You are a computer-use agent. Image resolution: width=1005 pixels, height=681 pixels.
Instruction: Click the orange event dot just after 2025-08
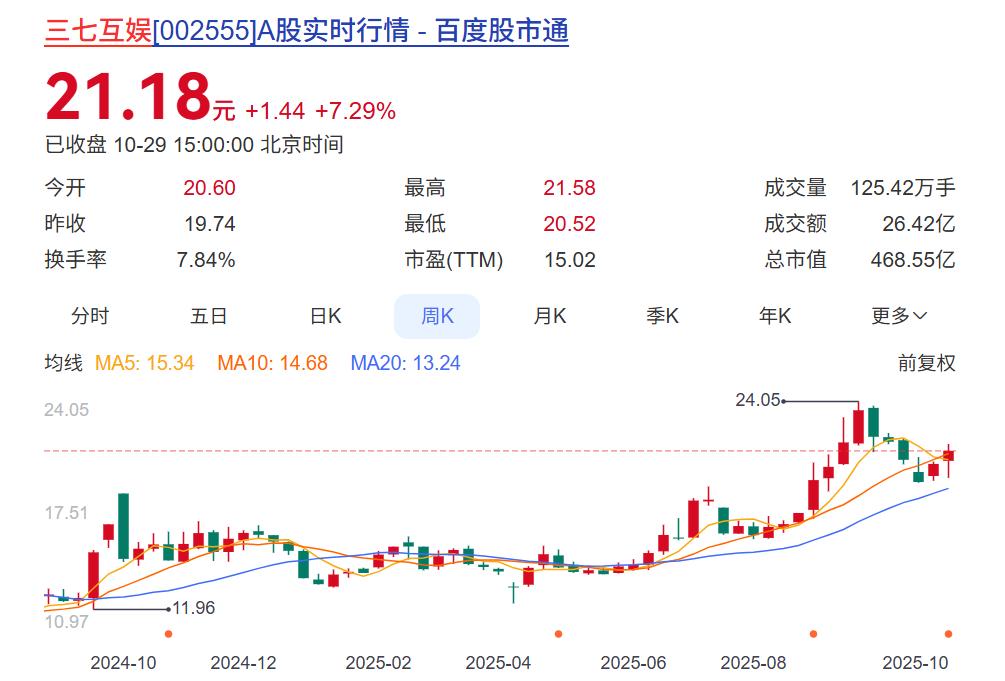813,634
